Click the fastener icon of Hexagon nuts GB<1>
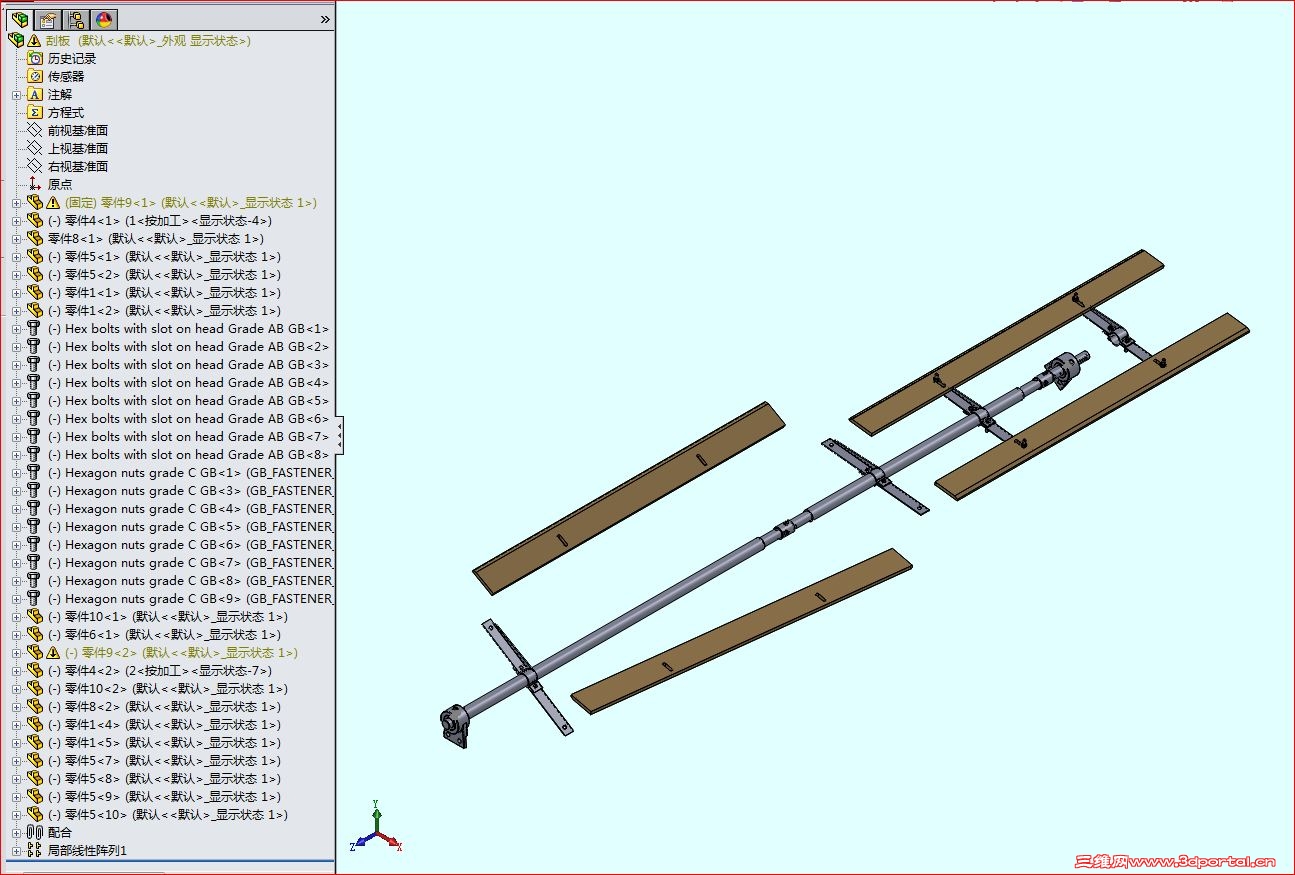 point(34,472)
